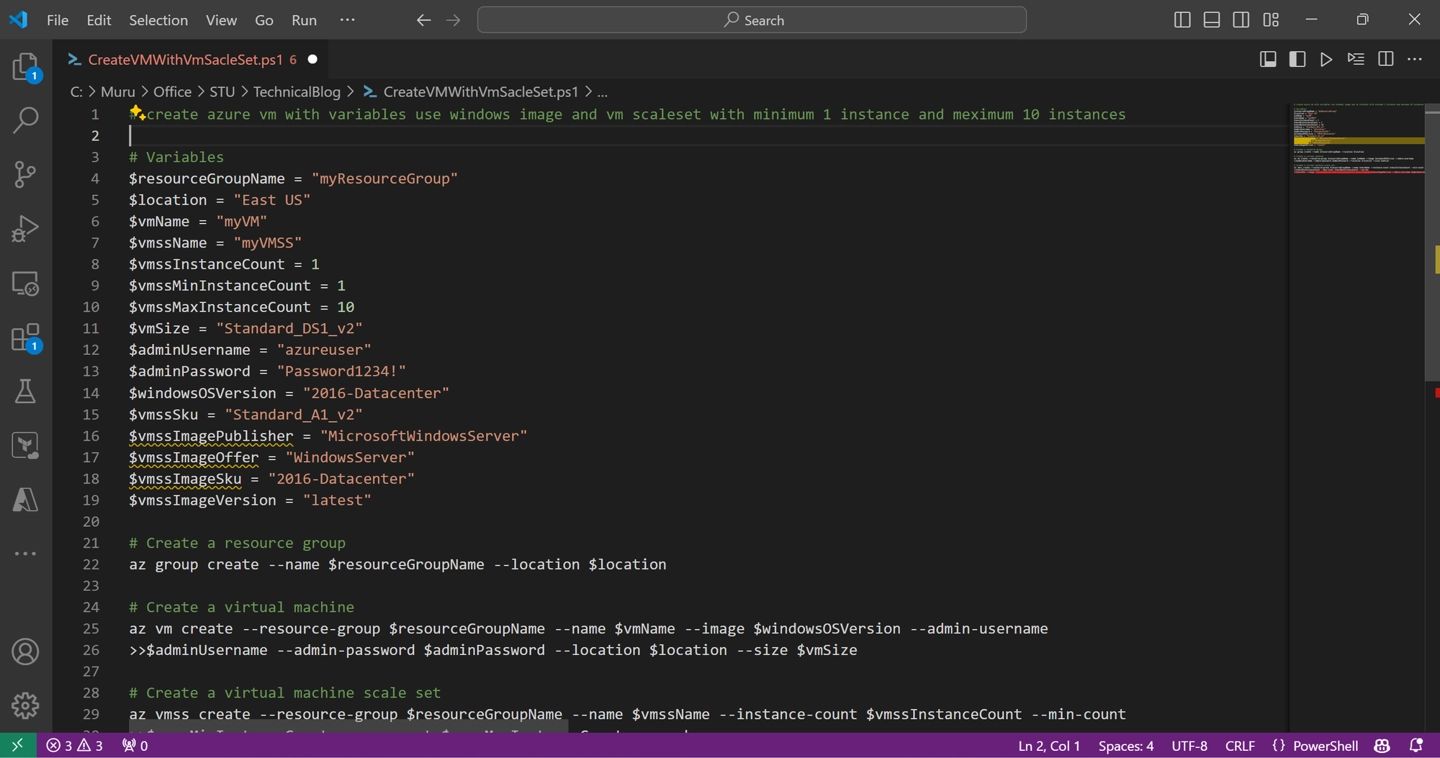Image resolution: width=1440 pixels, height=758 pixels.
Task: Open the Extensions view
Action: (x=25, y=338)
